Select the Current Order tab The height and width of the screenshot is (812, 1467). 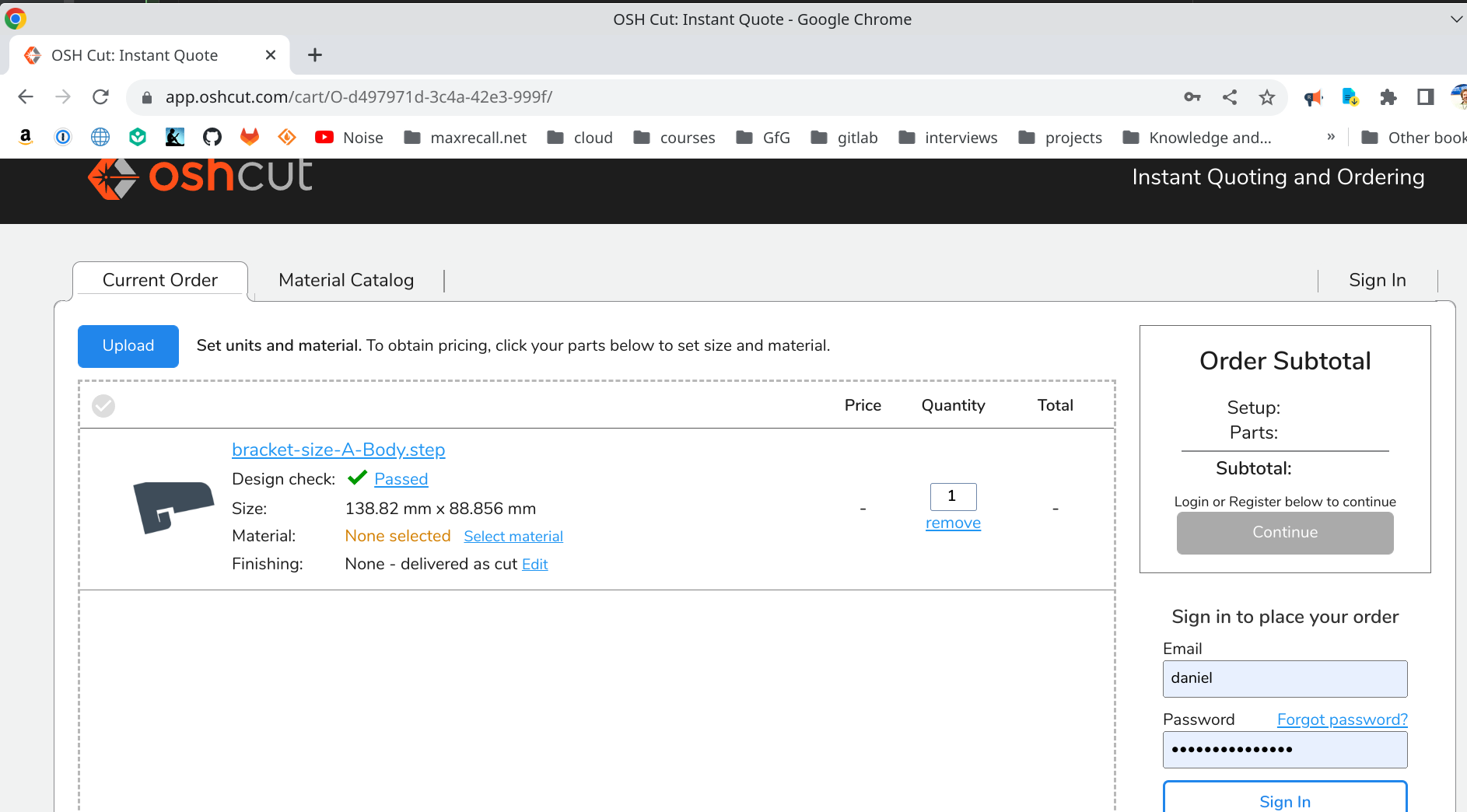click(x=160, y=280)
